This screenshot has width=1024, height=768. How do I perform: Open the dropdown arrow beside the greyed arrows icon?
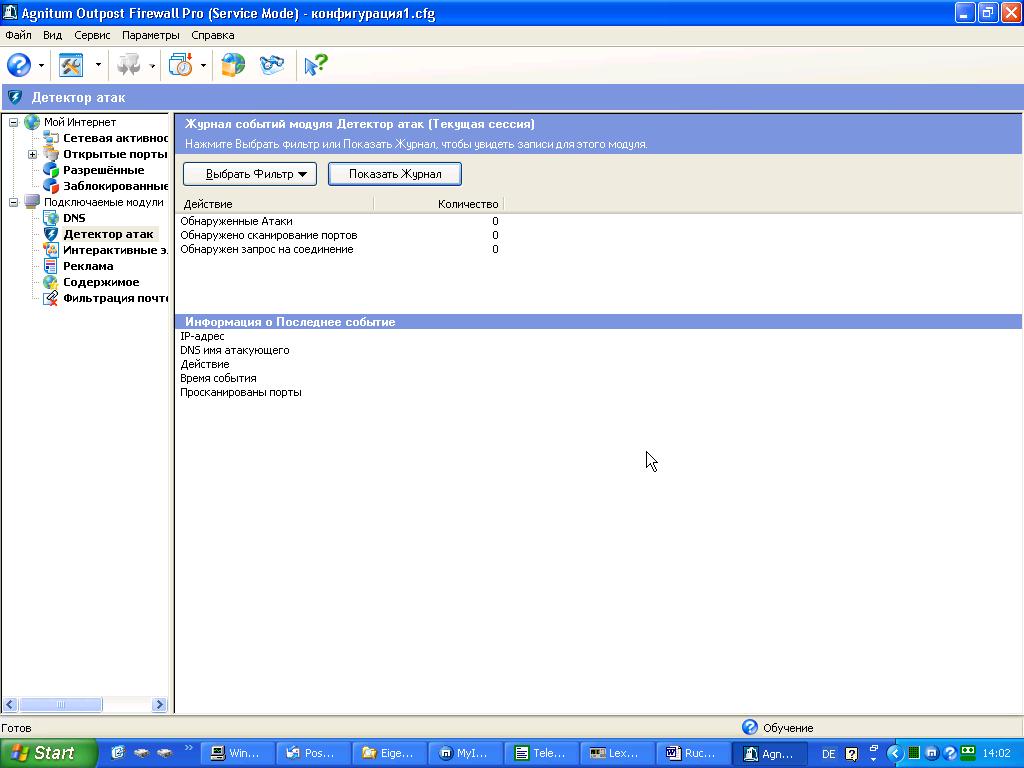pyautogui.click(x=152, y=65)
